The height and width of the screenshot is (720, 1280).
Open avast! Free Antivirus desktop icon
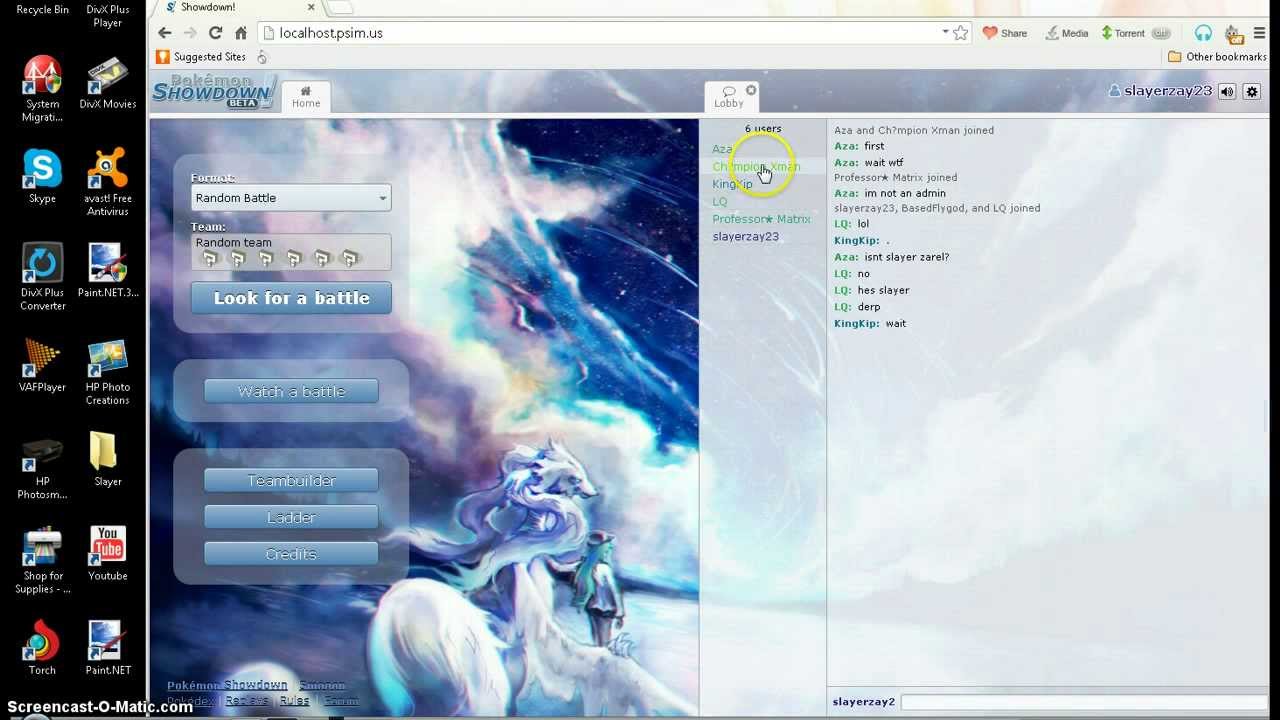(x=107, y=182)
